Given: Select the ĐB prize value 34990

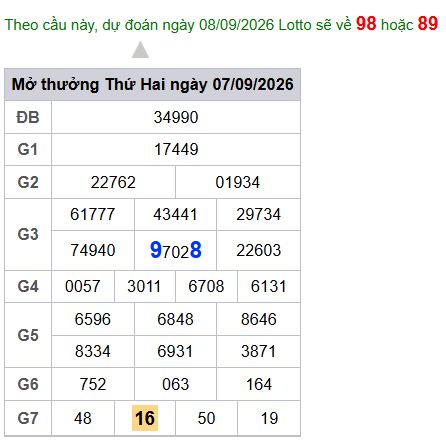Looking at the screenshot, I should click(x=176, y=117).
